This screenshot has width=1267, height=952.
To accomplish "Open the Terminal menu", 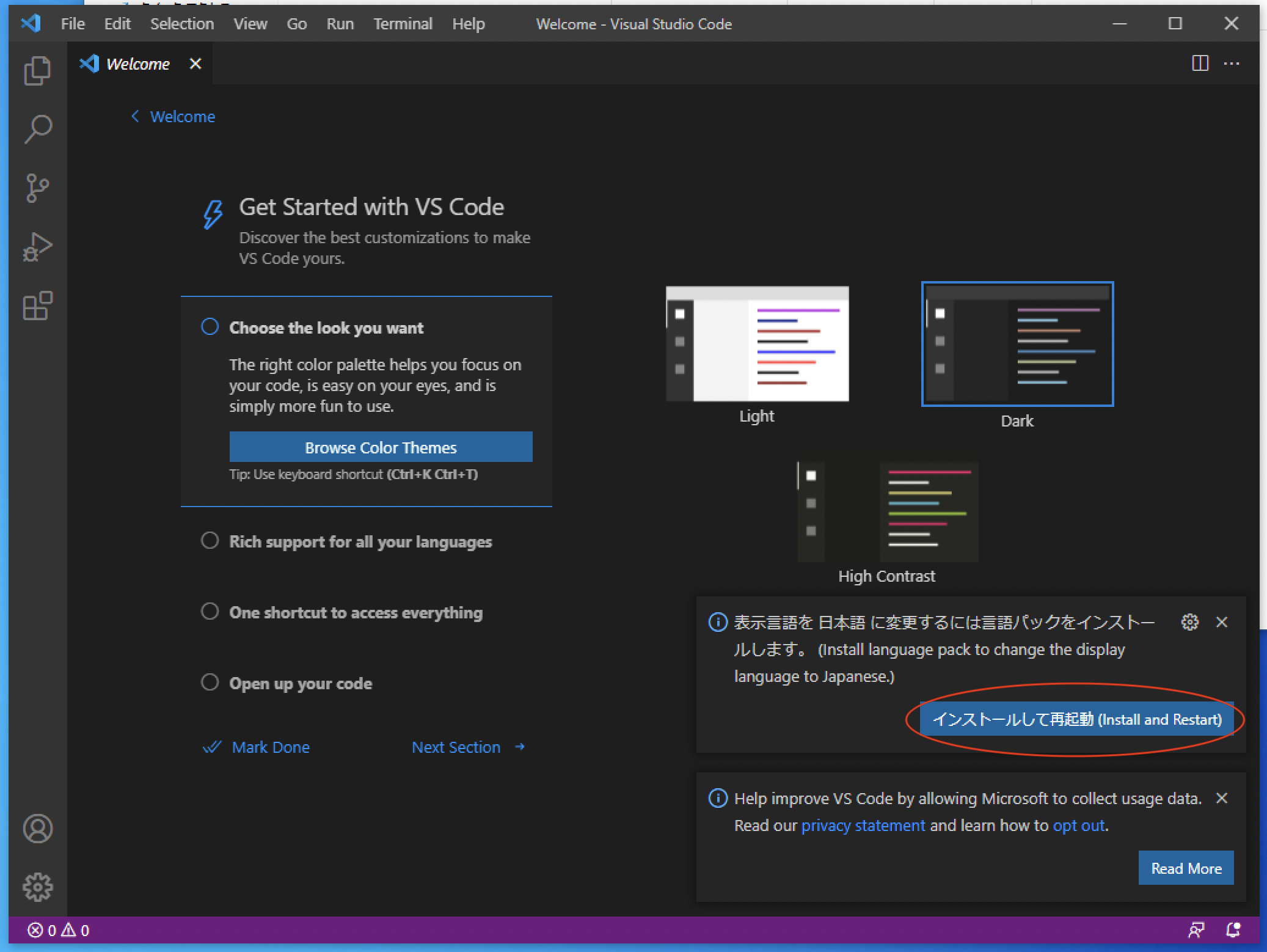I will tap(403, 24).
